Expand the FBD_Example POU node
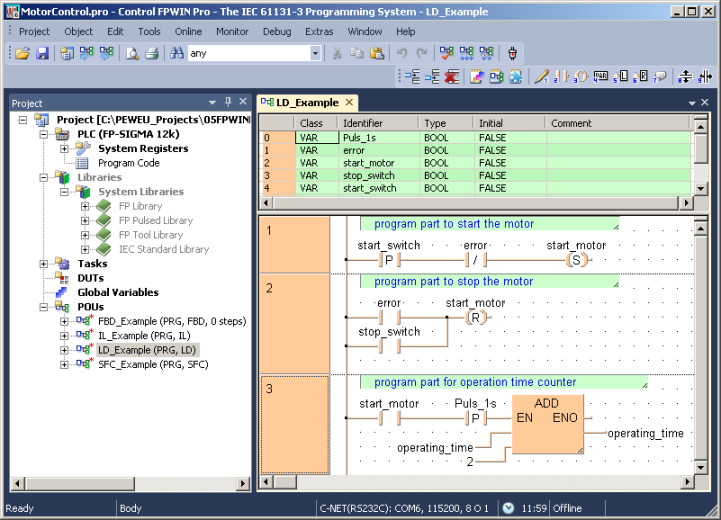 point(64,321)
